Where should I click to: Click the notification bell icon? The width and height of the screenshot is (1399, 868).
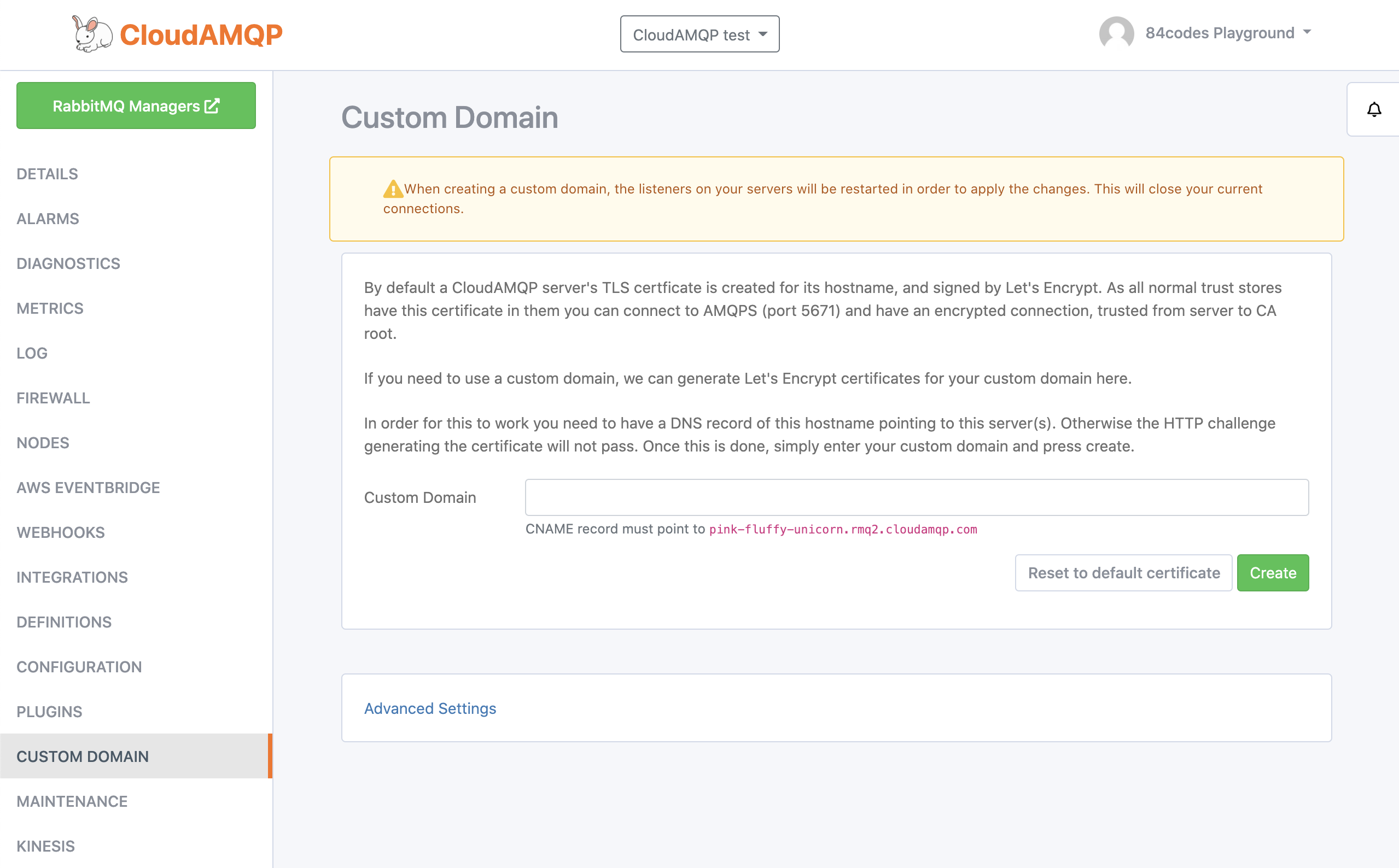(1375, 110)
